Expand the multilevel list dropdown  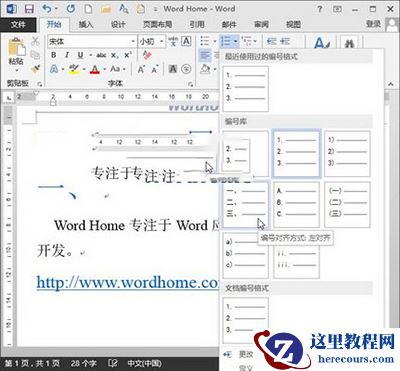point(255,41)
